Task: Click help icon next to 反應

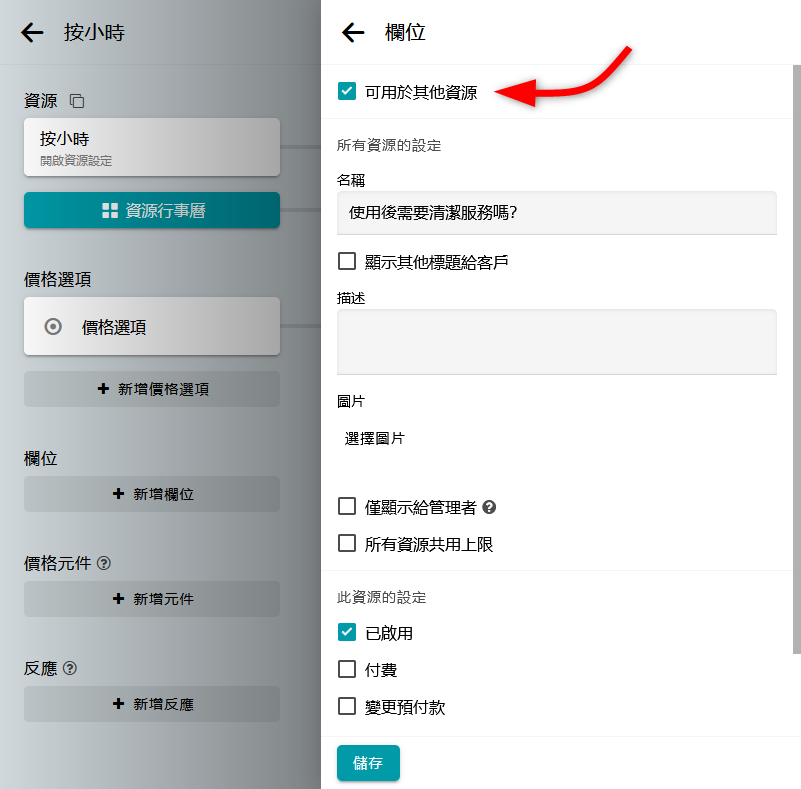Action: pos(70,668)
